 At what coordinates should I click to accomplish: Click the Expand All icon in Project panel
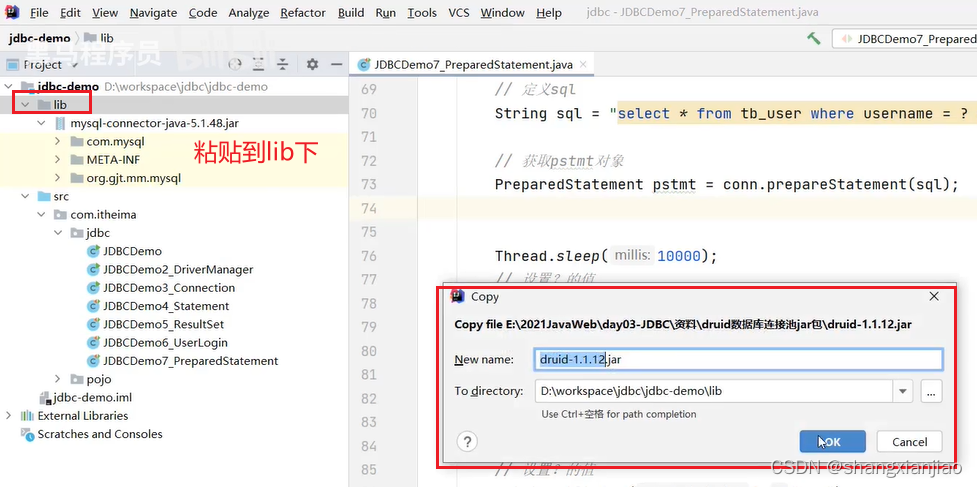pos(259,64)
